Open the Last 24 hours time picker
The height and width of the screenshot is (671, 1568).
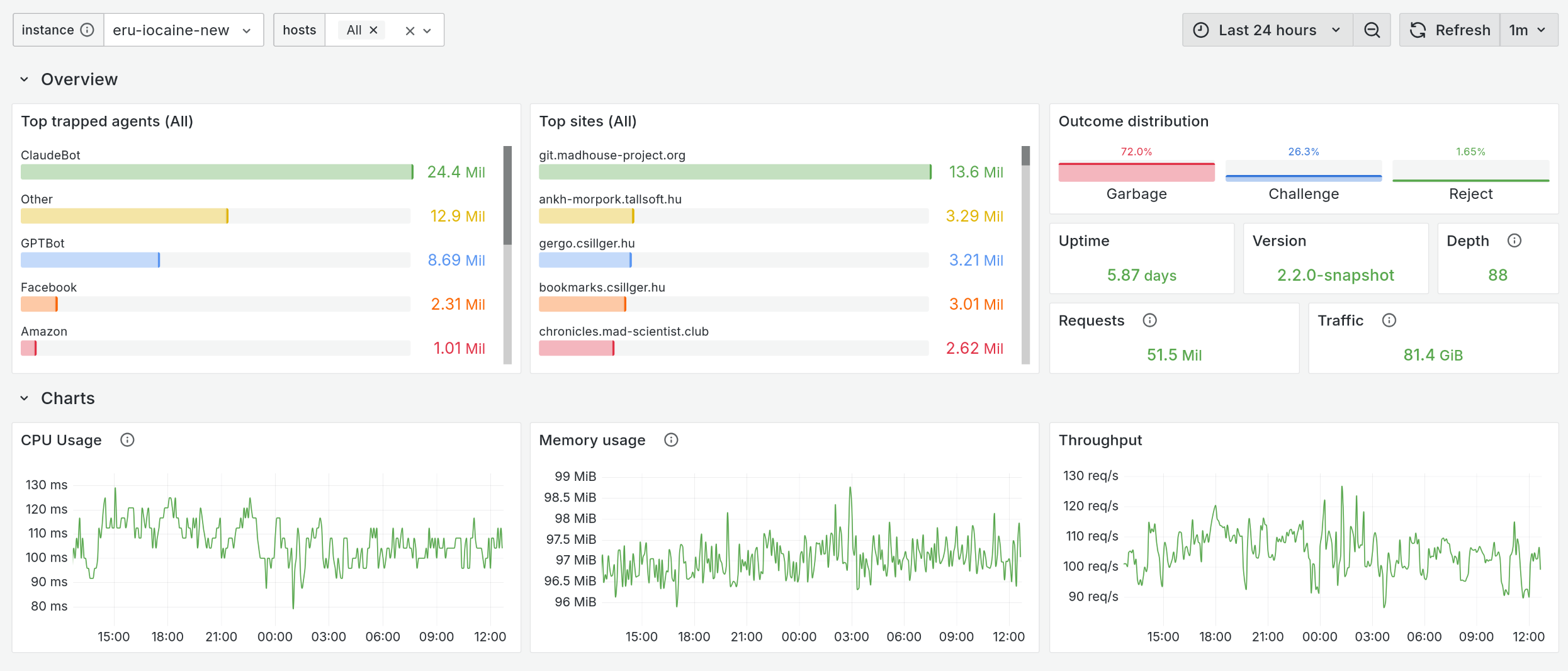1267,30
